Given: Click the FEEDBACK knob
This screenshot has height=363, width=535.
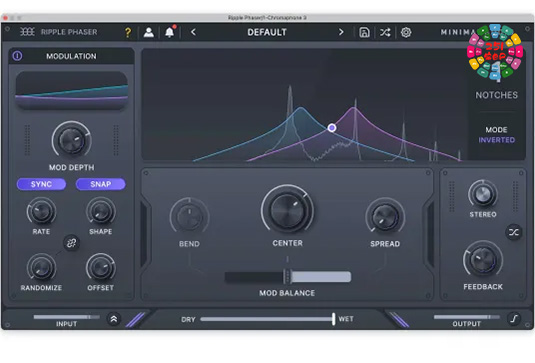Looking at the screenshot, I should coord(483,261).
